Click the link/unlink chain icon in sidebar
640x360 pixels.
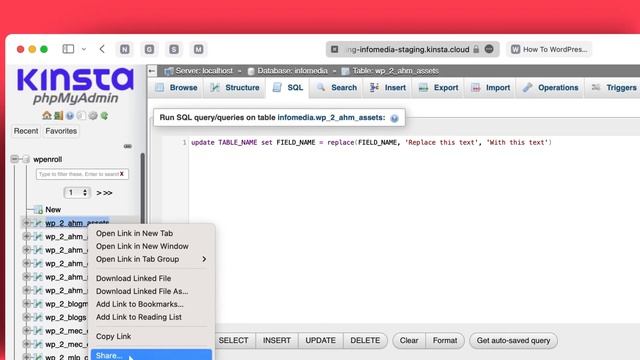tap(128, 146)
